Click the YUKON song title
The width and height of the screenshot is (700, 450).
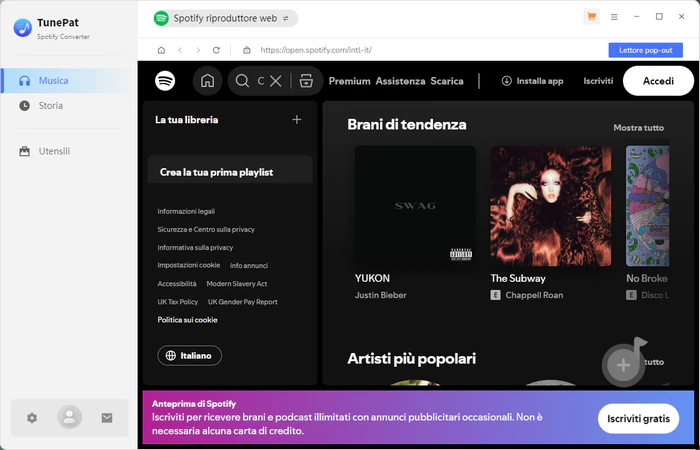point(372,279)
